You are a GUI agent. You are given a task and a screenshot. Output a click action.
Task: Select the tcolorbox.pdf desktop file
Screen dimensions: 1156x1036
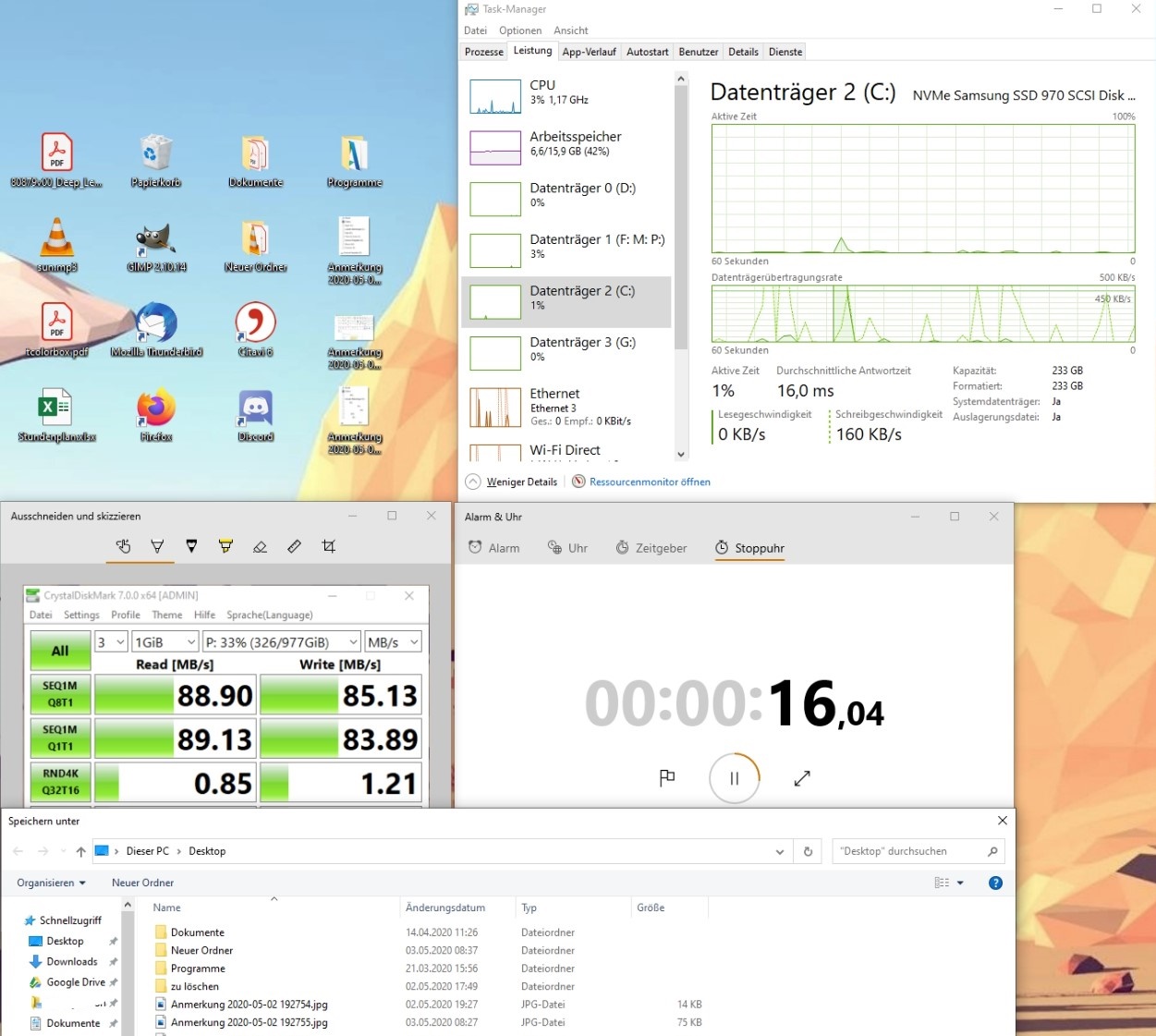click(56, 330)
